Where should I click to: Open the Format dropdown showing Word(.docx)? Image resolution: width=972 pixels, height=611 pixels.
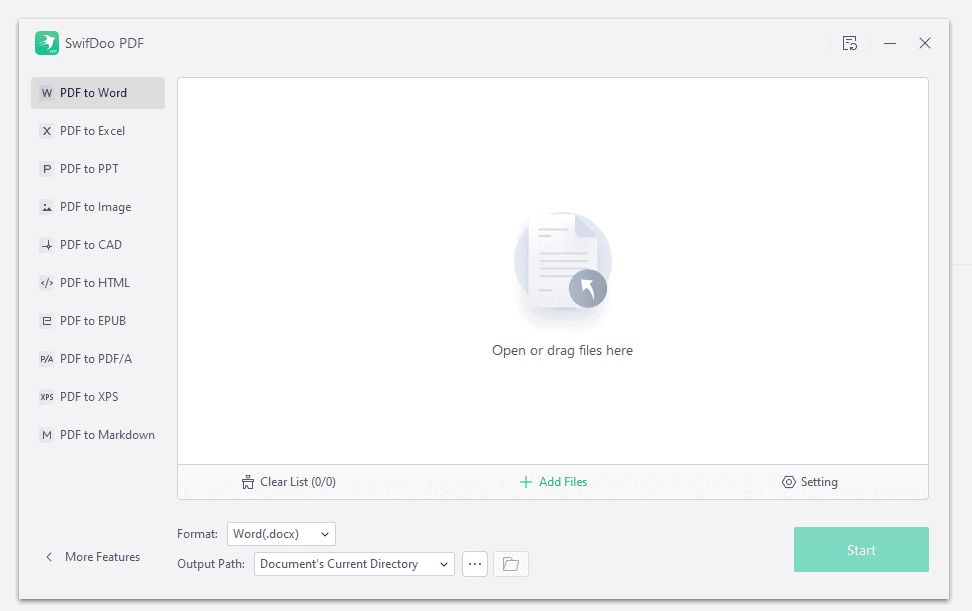281,533
